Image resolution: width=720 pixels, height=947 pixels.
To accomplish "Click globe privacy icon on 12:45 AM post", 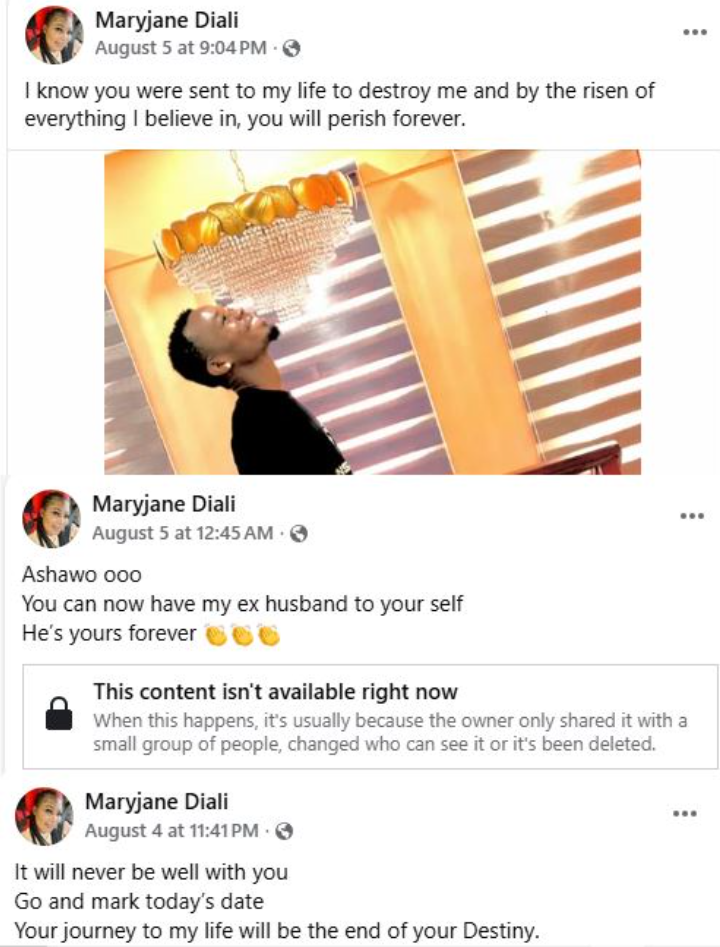I will tap(298, 534).
